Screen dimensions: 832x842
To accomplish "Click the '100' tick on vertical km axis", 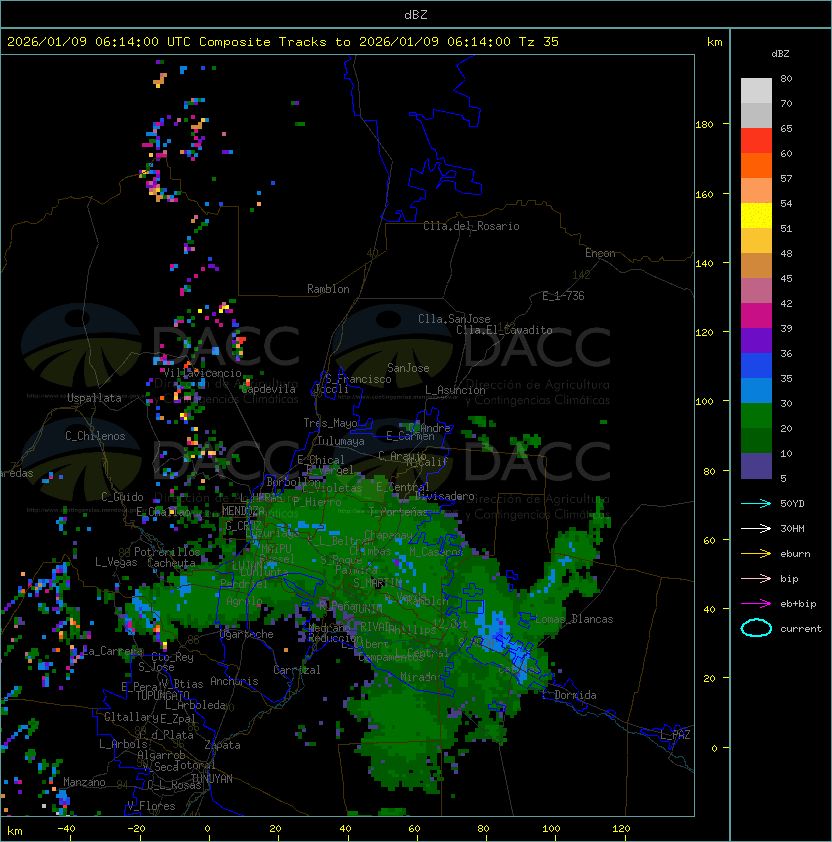I will point(704,402).
